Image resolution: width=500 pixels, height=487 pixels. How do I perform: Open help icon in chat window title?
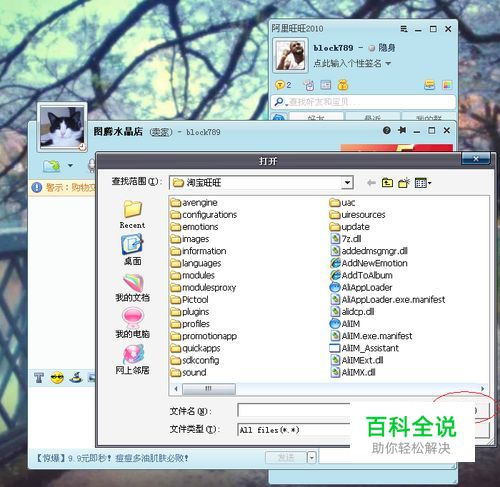point(387,130)
